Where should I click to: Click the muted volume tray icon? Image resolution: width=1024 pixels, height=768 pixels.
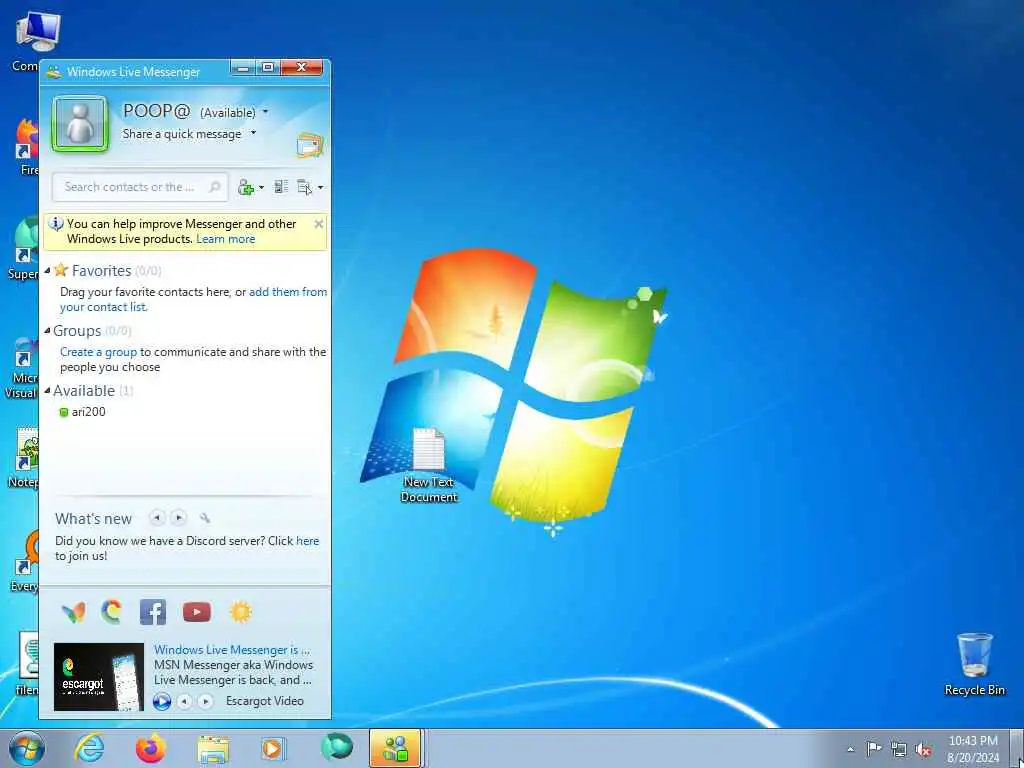coord(923,750)
